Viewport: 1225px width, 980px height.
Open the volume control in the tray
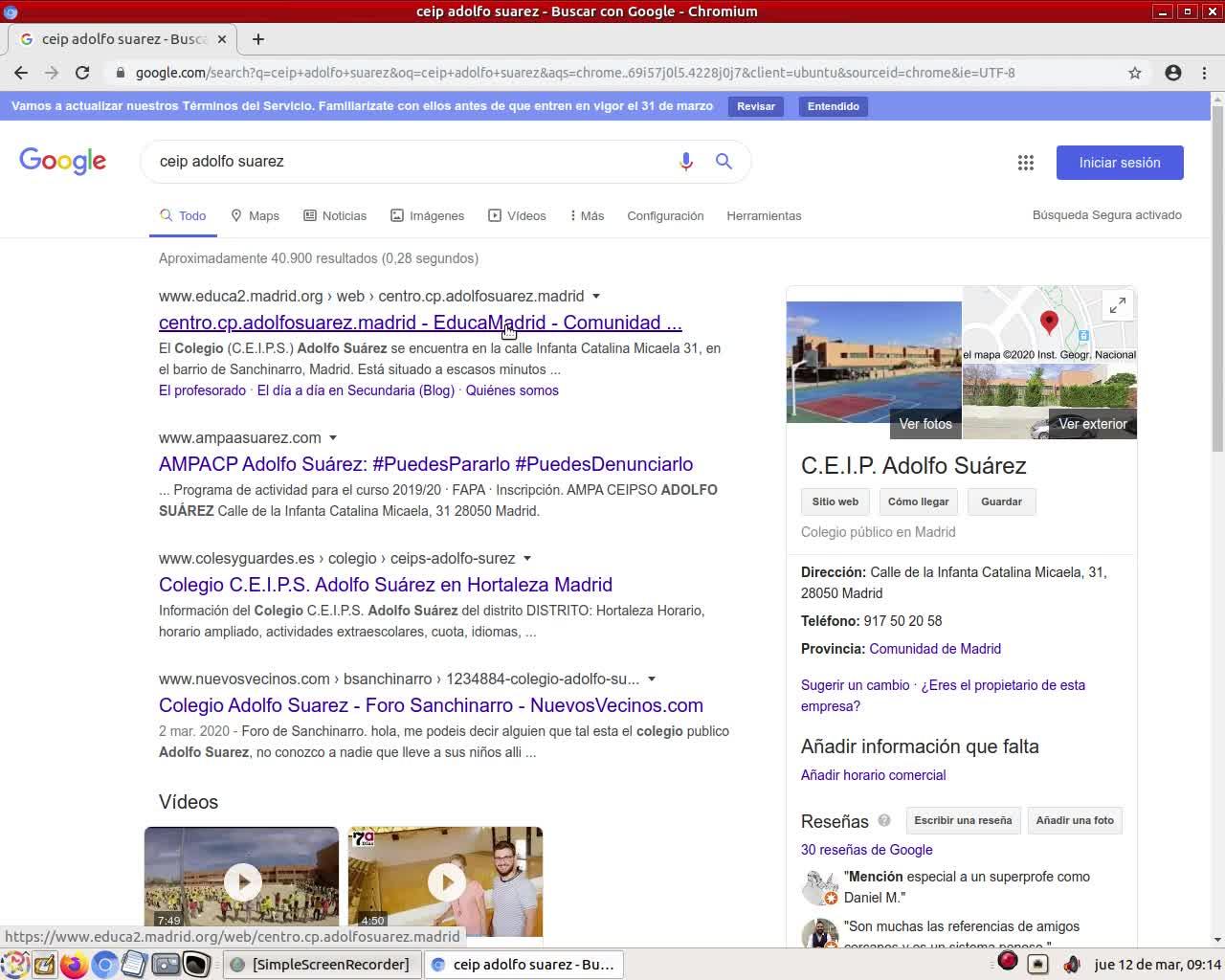pos(1072,965)
